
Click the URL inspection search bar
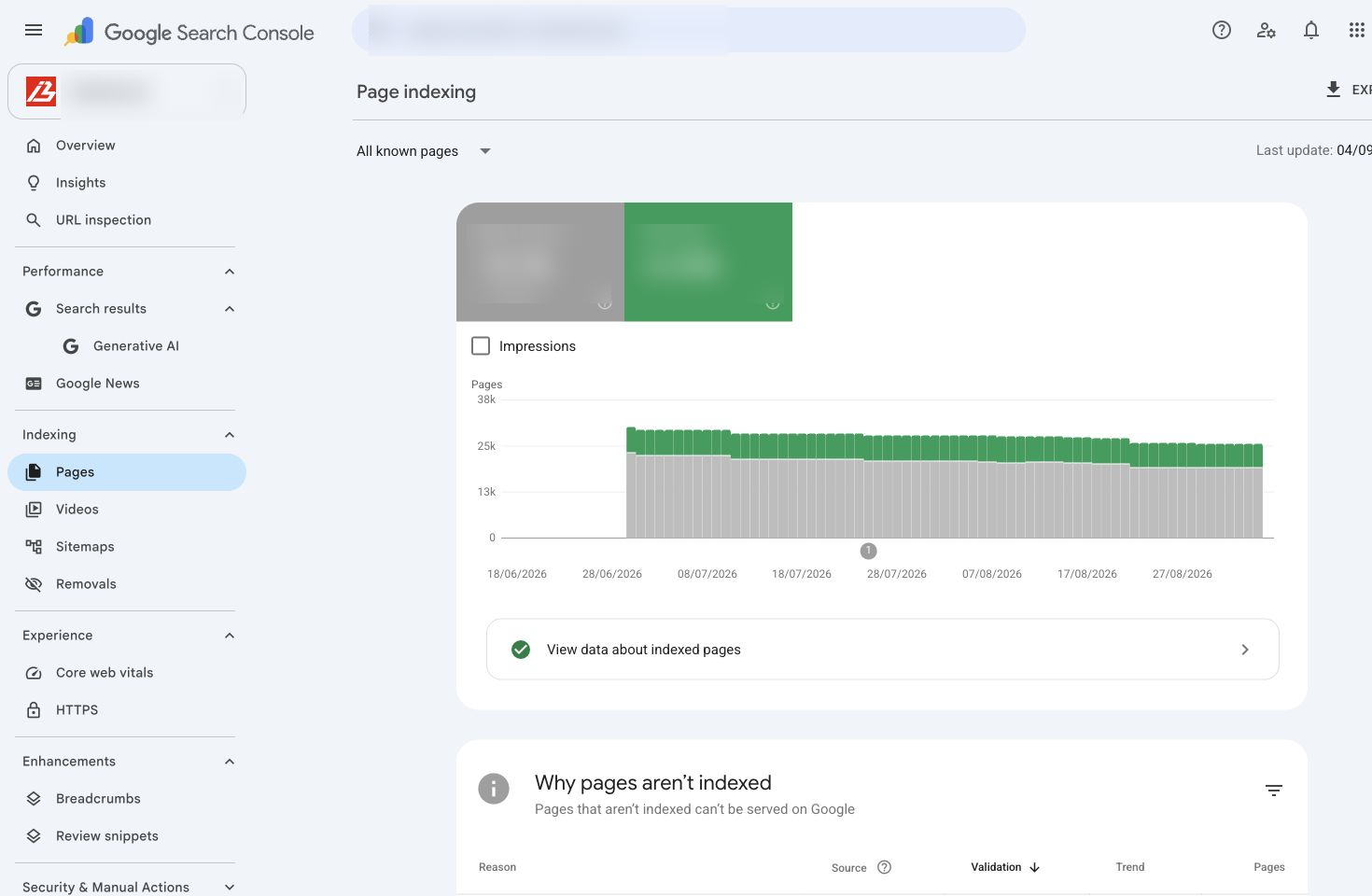click(x=689, y=30)
